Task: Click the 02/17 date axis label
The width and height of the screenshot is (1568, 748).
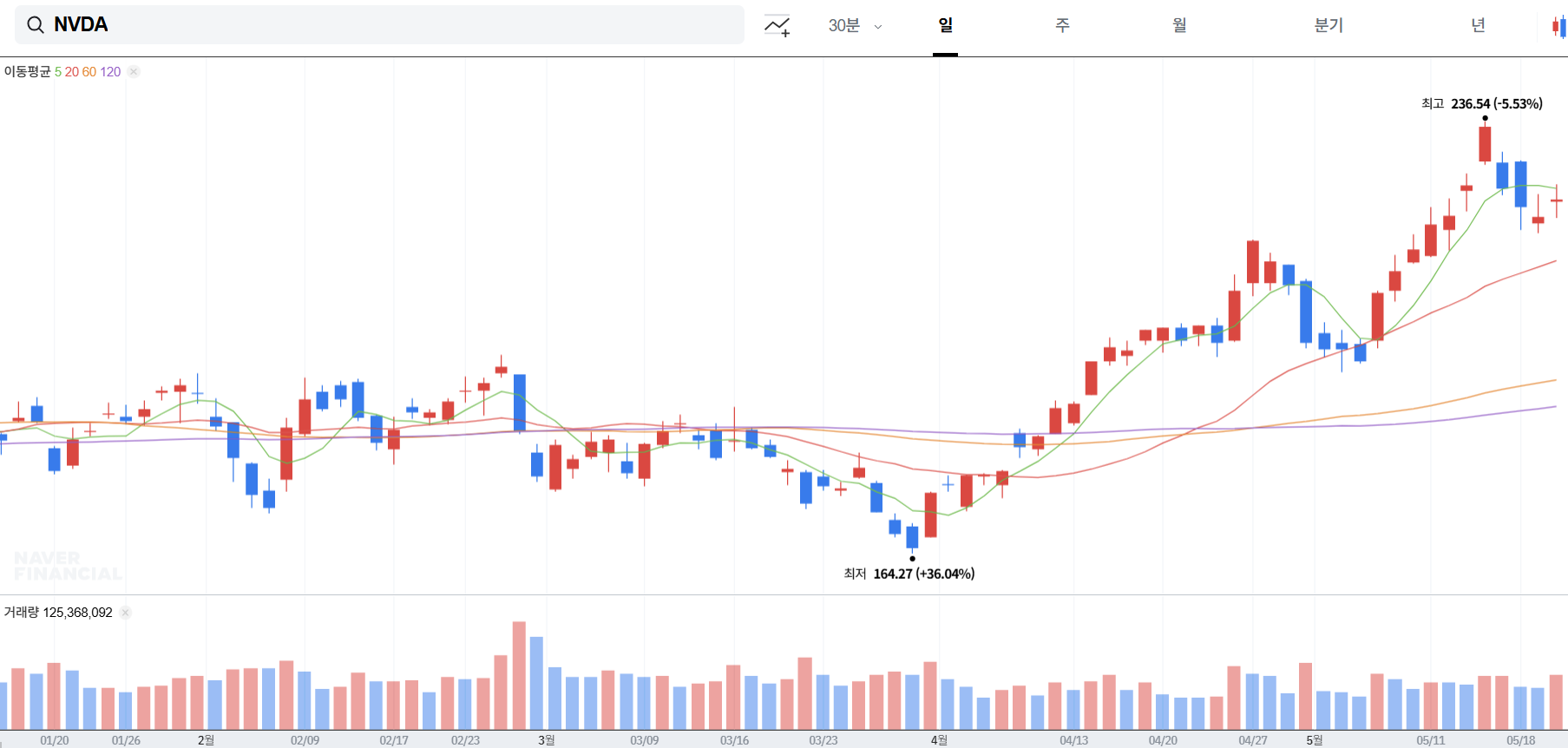Action: tap(394, 740)
